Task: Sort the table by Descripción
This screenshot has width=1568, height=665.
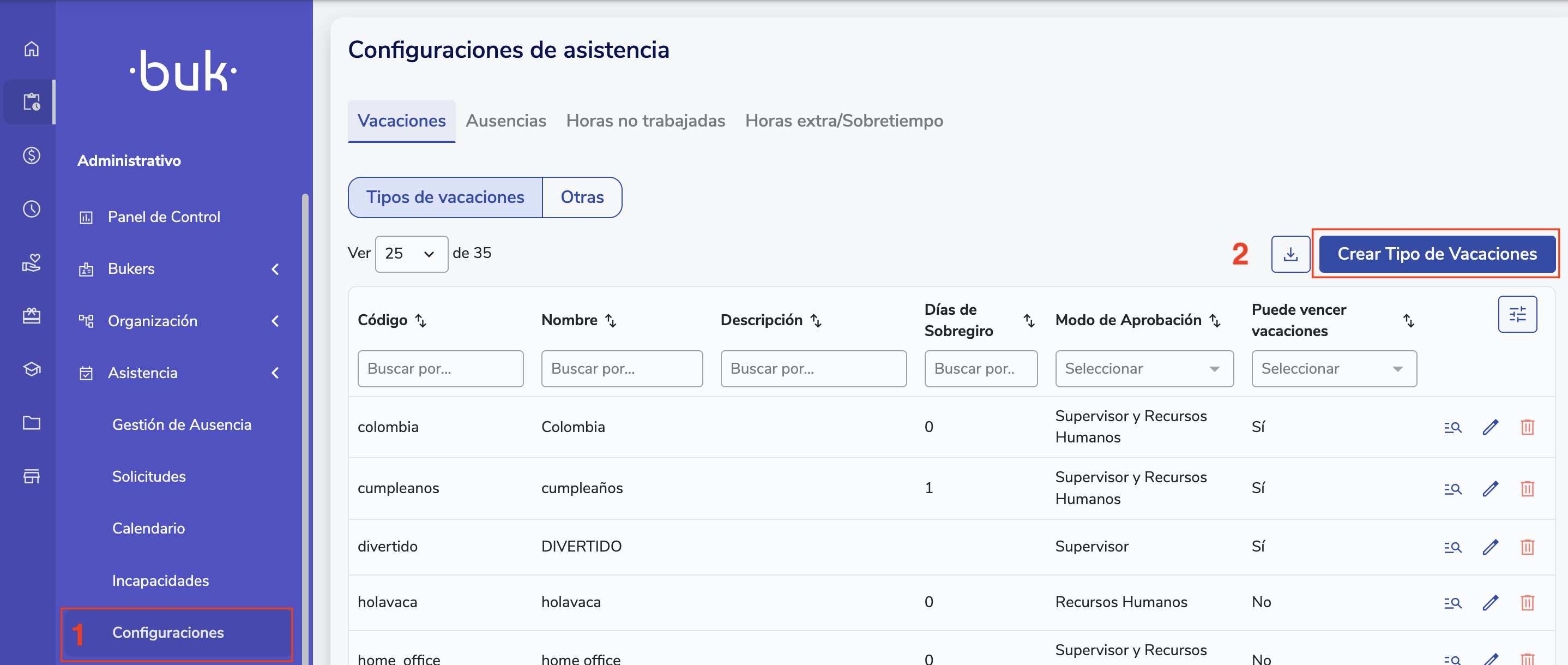Action: 816,320
